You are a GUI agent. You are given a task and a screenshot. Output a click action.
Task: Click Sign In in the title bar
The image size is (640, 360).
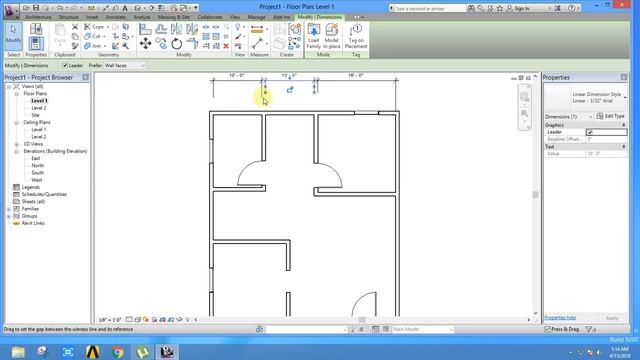[522, 8]
